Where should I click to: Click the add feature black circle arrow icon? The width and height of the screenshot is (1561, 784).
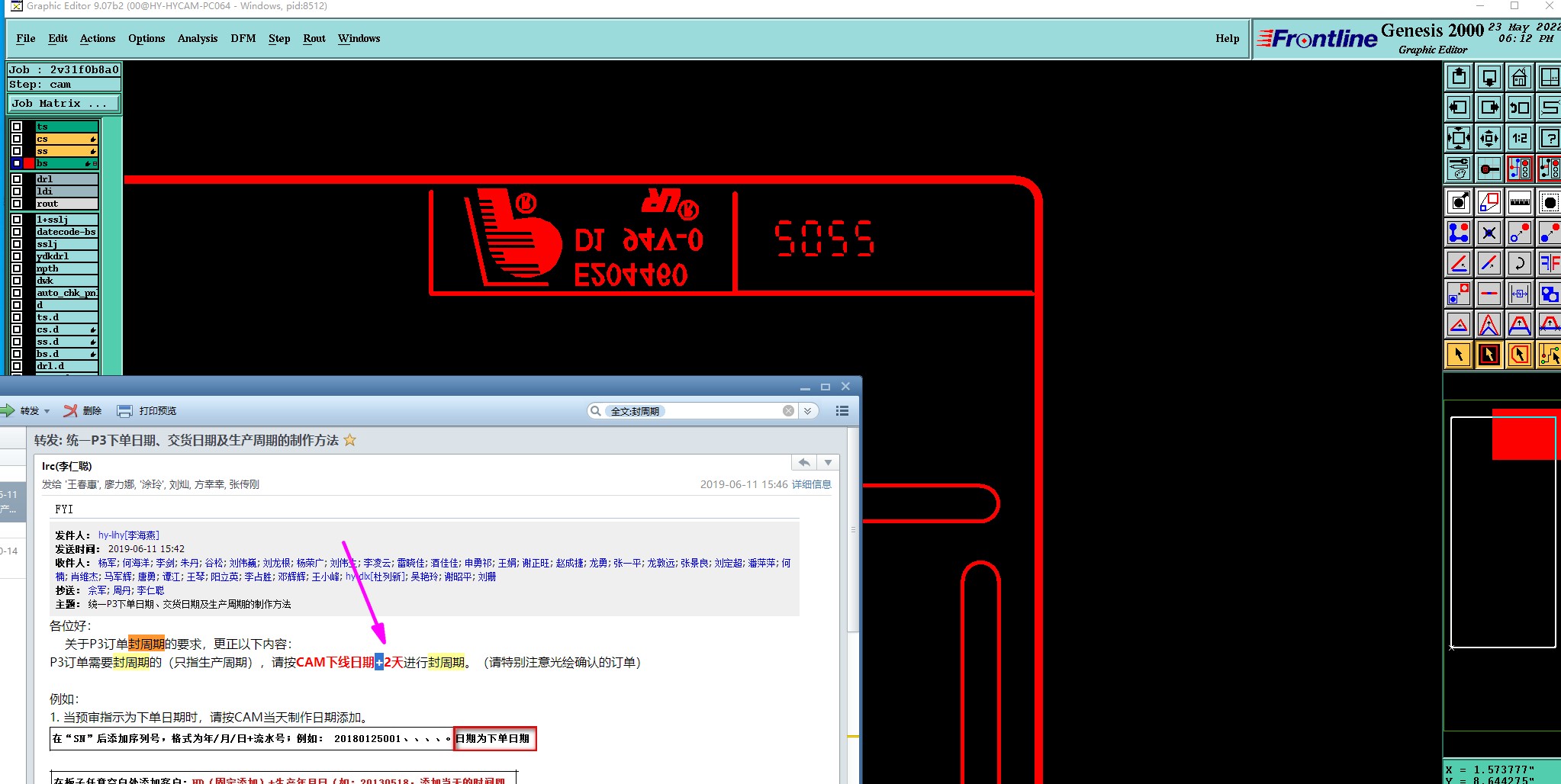pos(1459,202)
